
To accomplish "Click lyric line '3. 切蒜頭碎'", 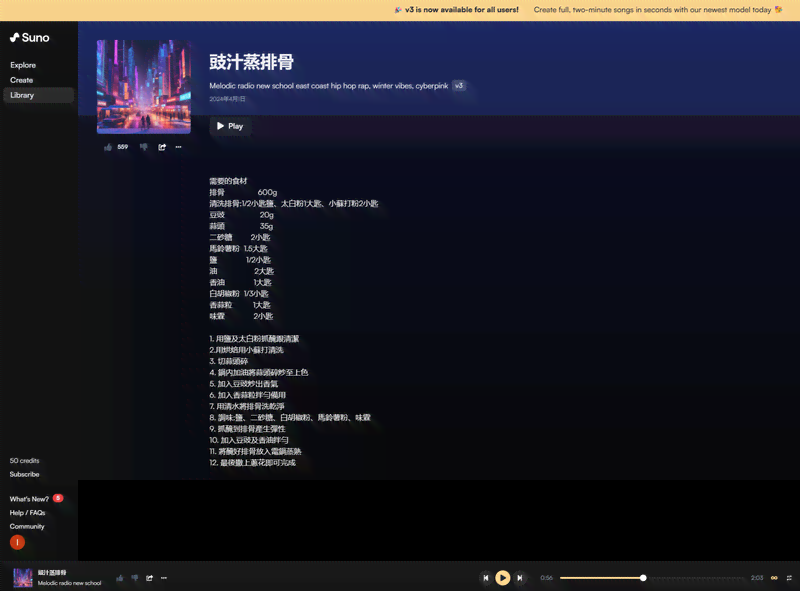I will [x=229, y=361].
